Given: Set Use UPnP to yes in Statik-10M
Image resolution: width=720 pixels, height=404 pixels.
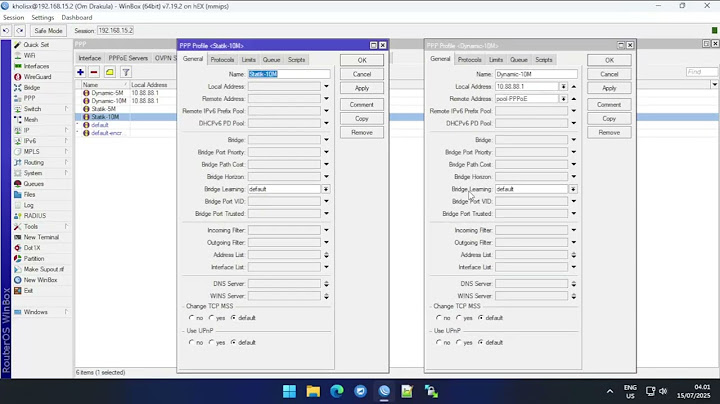Looking at the screenshot, I should click(212, 342).
